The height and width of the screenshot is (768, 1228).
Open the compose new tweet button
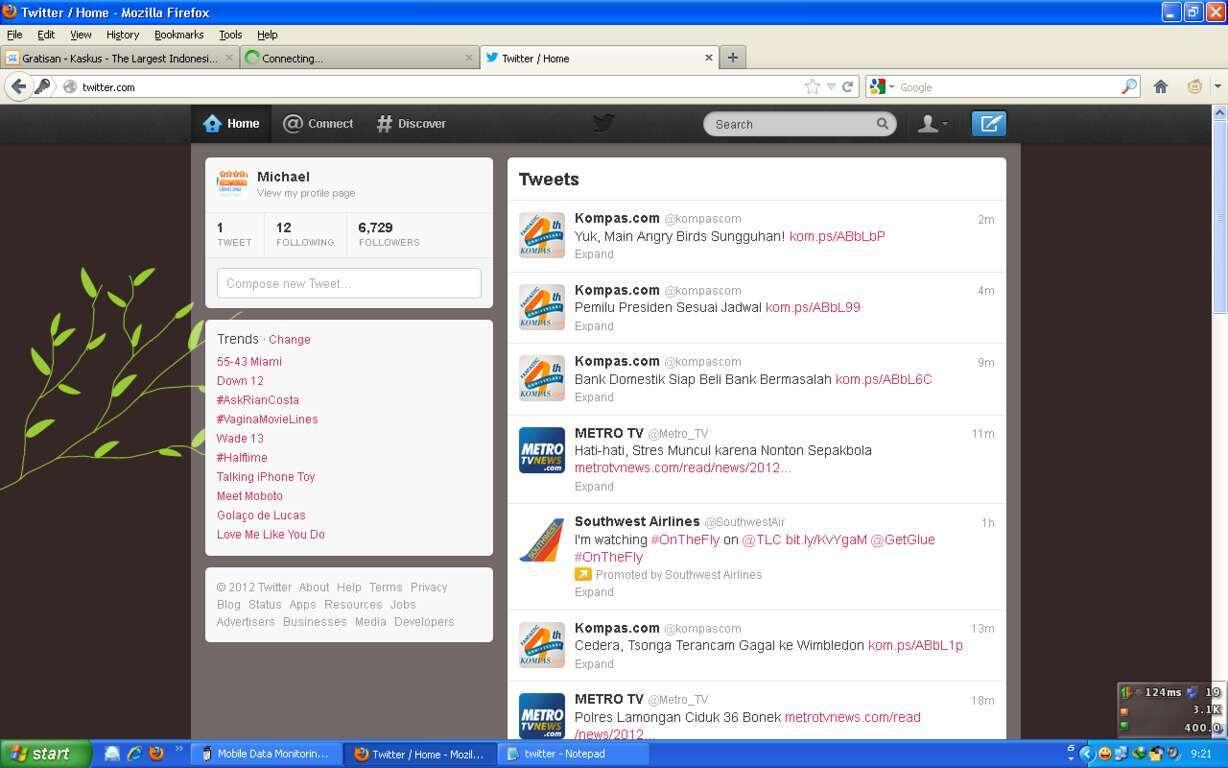[x=988, y=123]
